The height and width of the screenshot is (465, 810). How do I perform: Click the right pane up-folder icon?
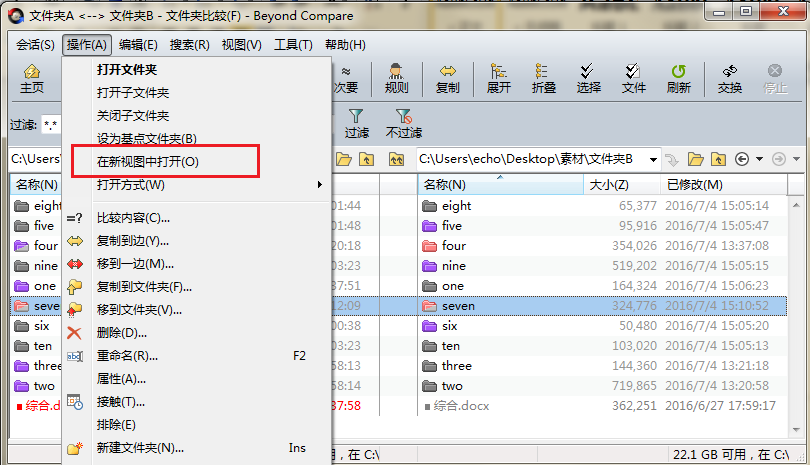pyautogui.click(x=718, y=159)
